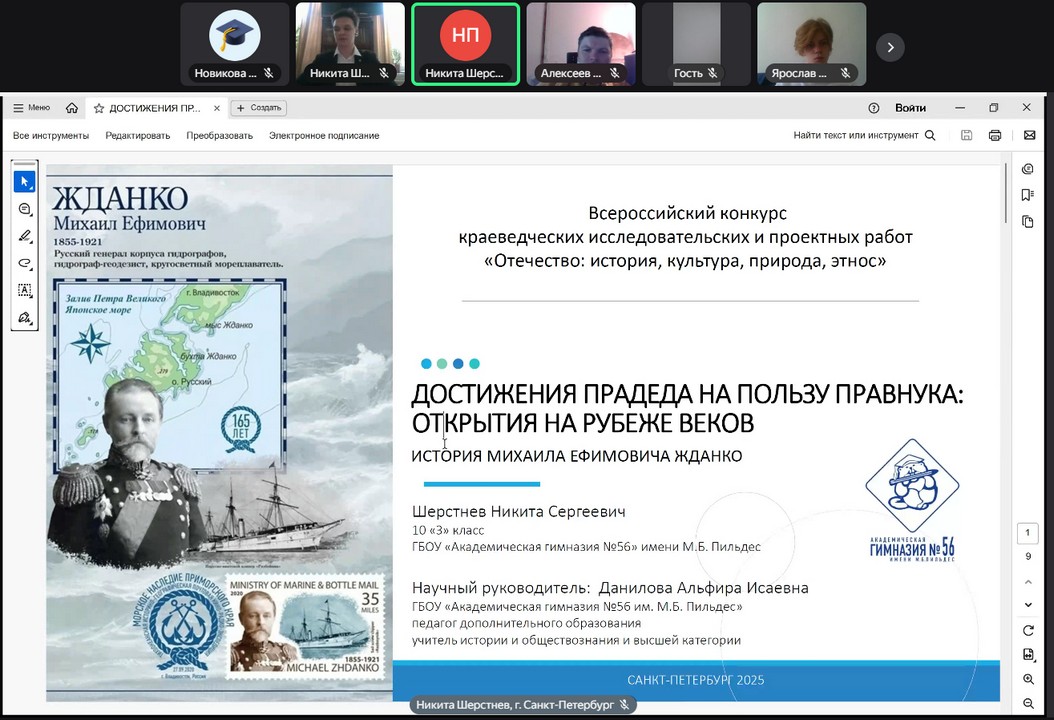
Task: Click the Войти sign-in button
Action: click(x=910, y=108)
